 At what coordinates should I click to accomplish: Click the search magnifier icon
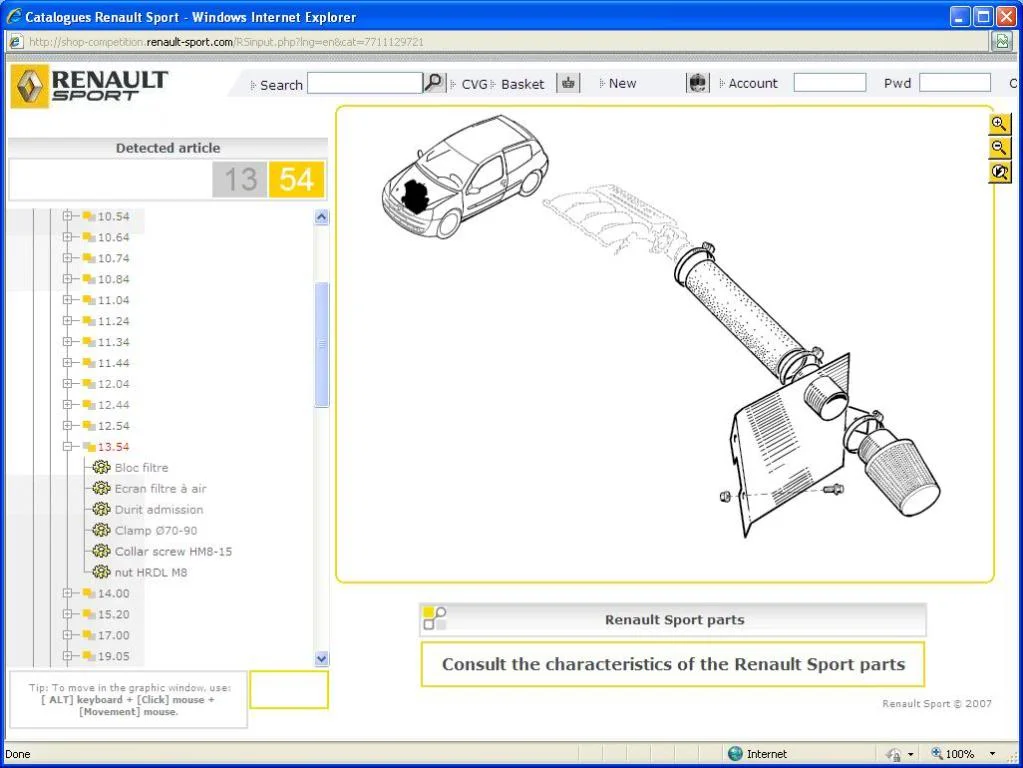433,83
